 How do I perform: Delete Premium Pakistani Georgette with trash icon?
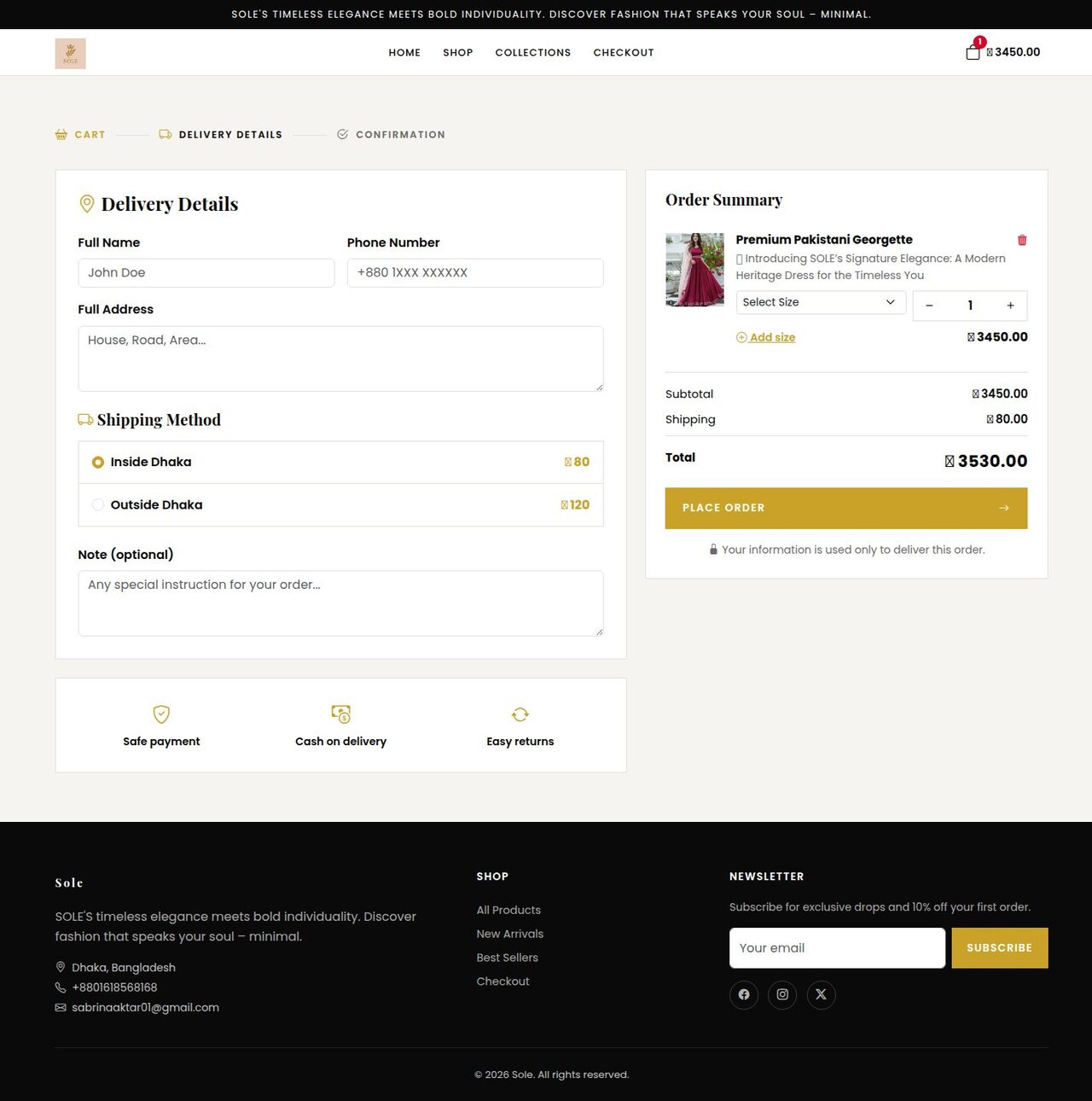tap(1022, 240)
